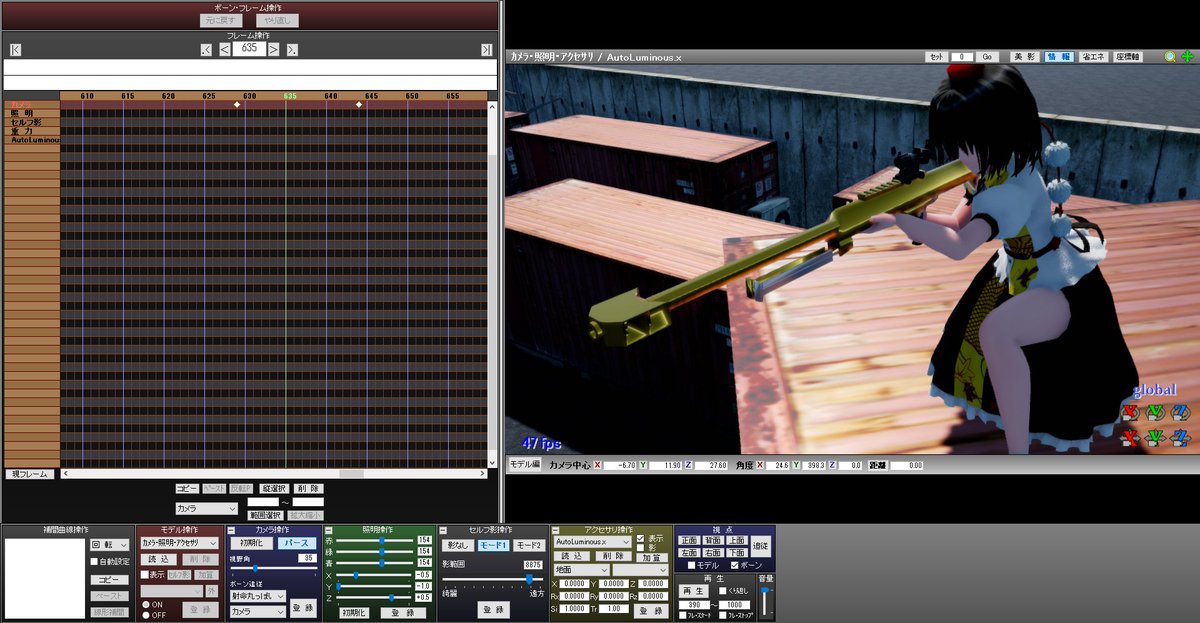
Task: Open the カメラ dropdown in camera panel
Action: (x=258, y=611)
